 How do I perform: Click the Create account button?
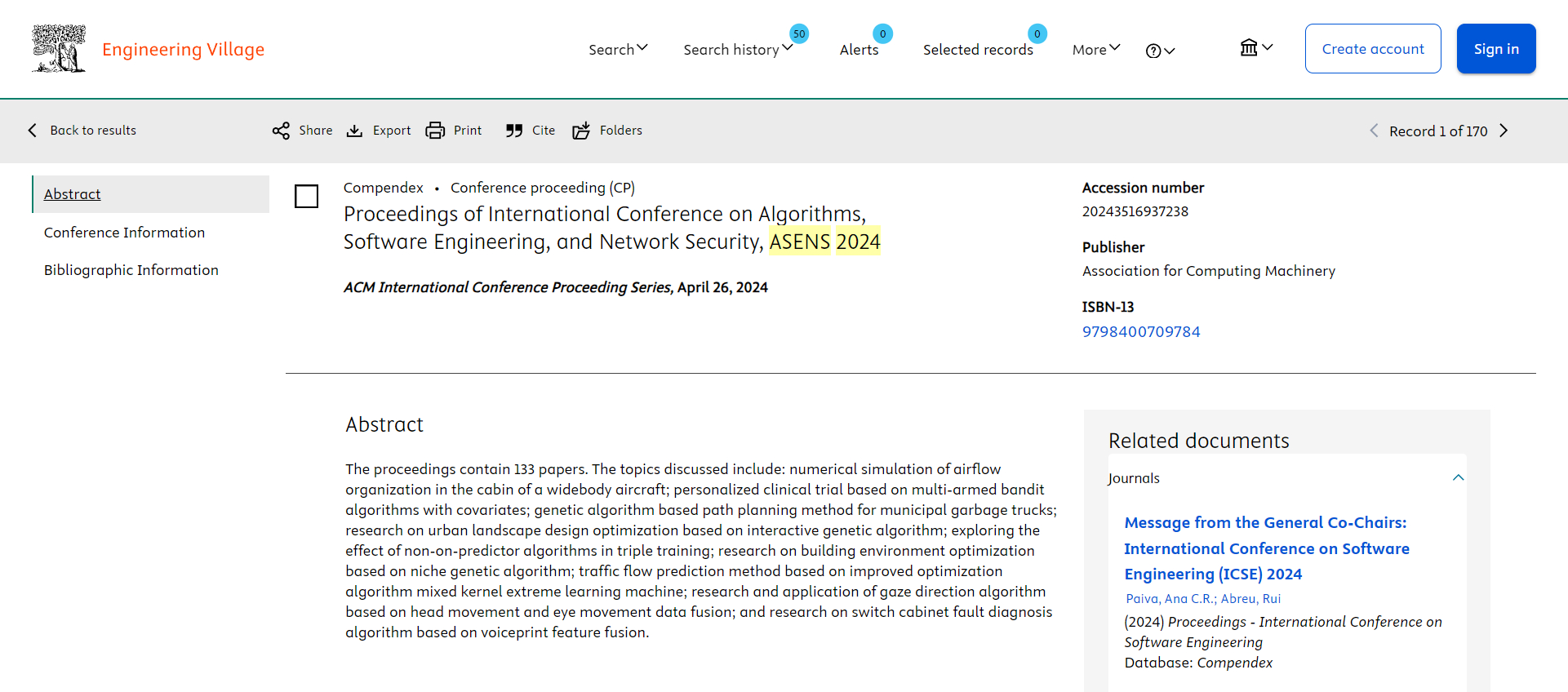tap(1373, 49)
